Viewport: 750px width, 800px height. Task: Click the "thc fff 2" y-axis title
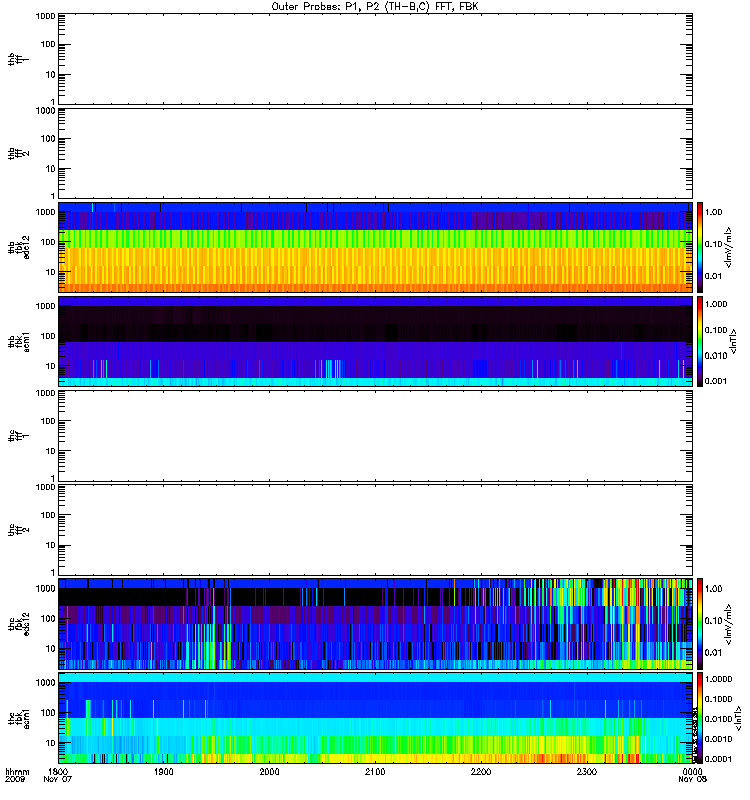18,530
